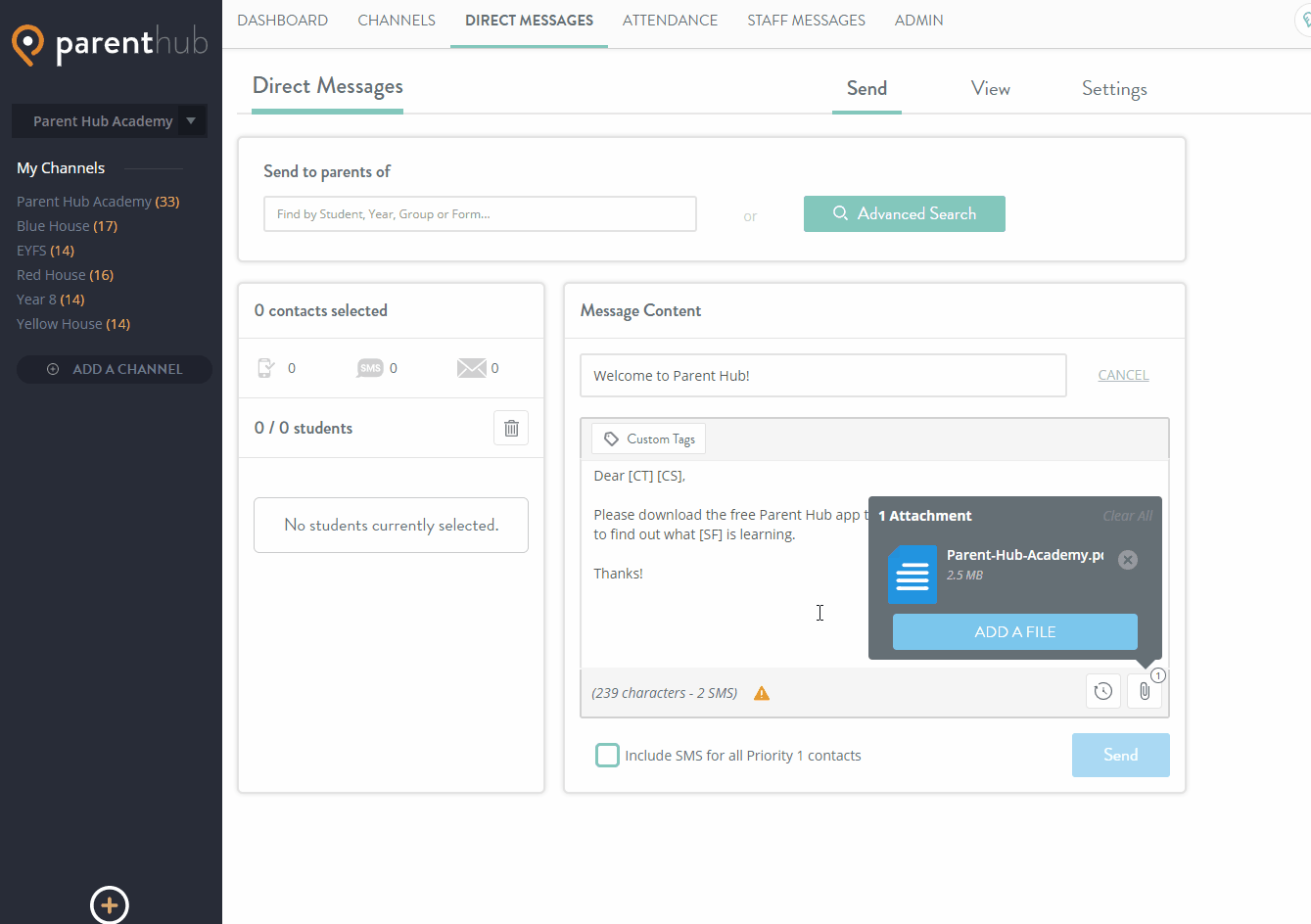Click the Cancel link
This screenshot has width=1311, height=924.
coord(1123,375)
